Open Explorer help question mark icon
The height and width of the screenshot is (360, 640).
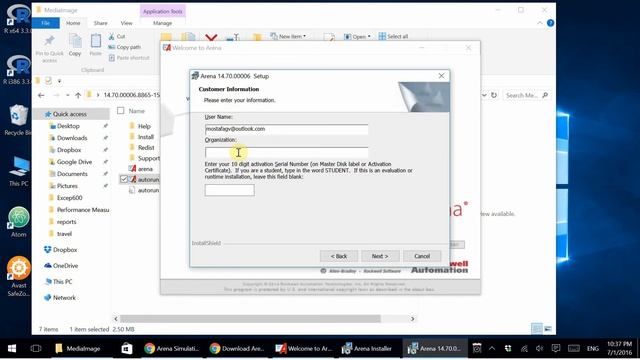click(550, 23)
